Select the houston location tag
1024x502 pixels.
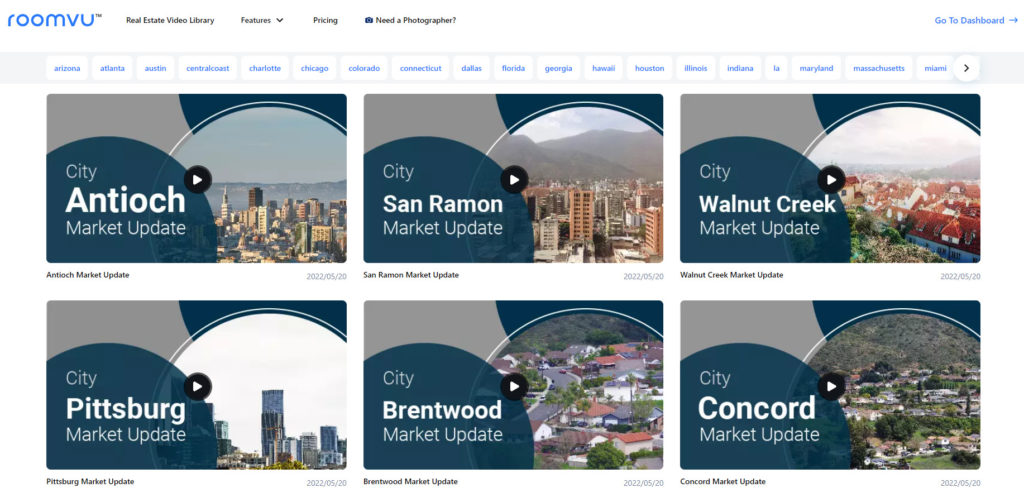tap(649, 68)
